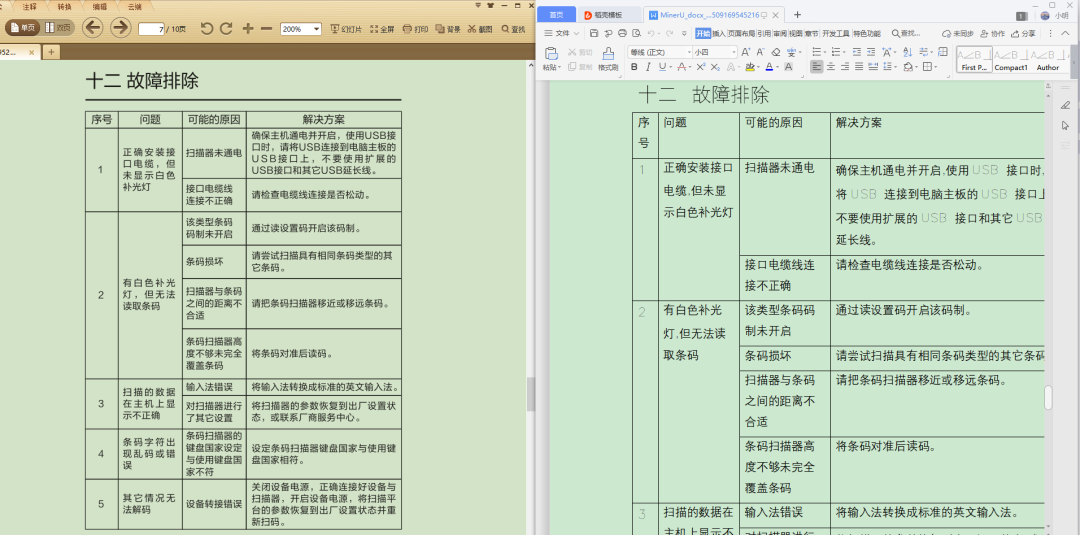Open the 编辑 tab in PDF reader

tap(99, 6)
